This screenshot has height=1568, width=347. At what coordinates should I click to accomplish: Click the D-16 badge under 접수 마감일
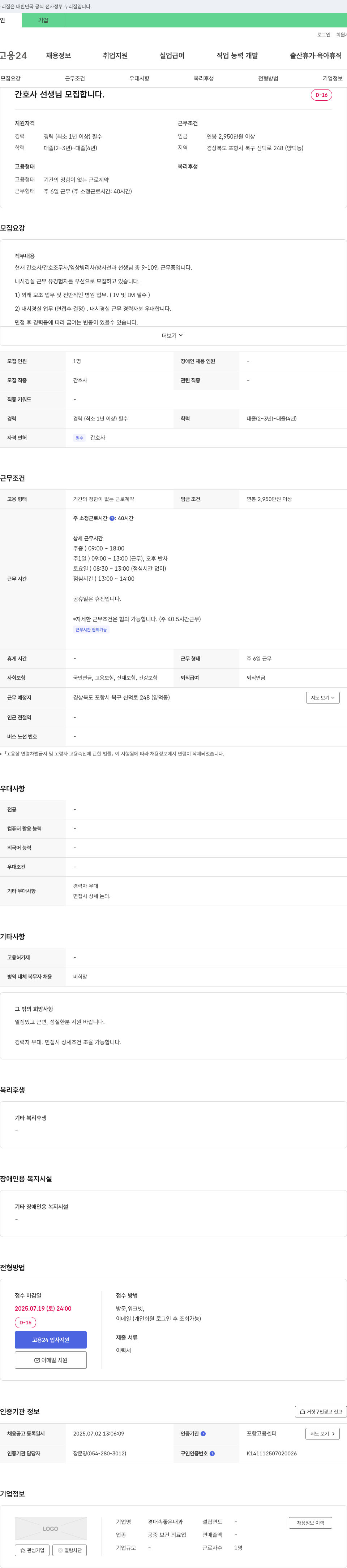pyautogui.click(x=26, y=1323)
